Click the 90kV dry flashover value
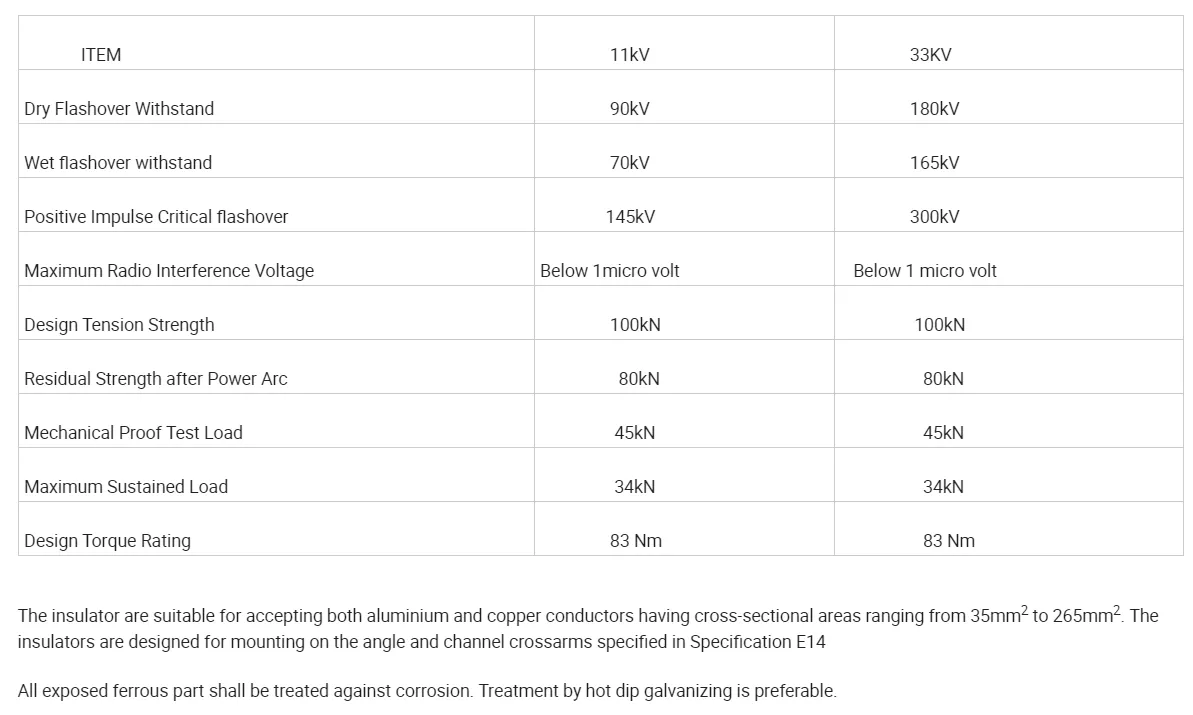 coord(629,109)
